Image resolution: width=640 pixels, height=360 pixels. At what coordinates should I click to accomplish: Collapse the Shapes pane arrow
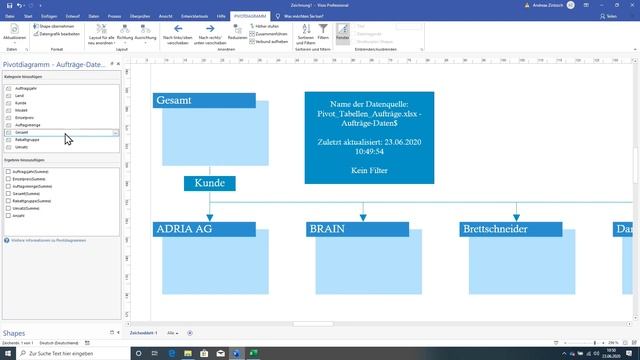118,333
